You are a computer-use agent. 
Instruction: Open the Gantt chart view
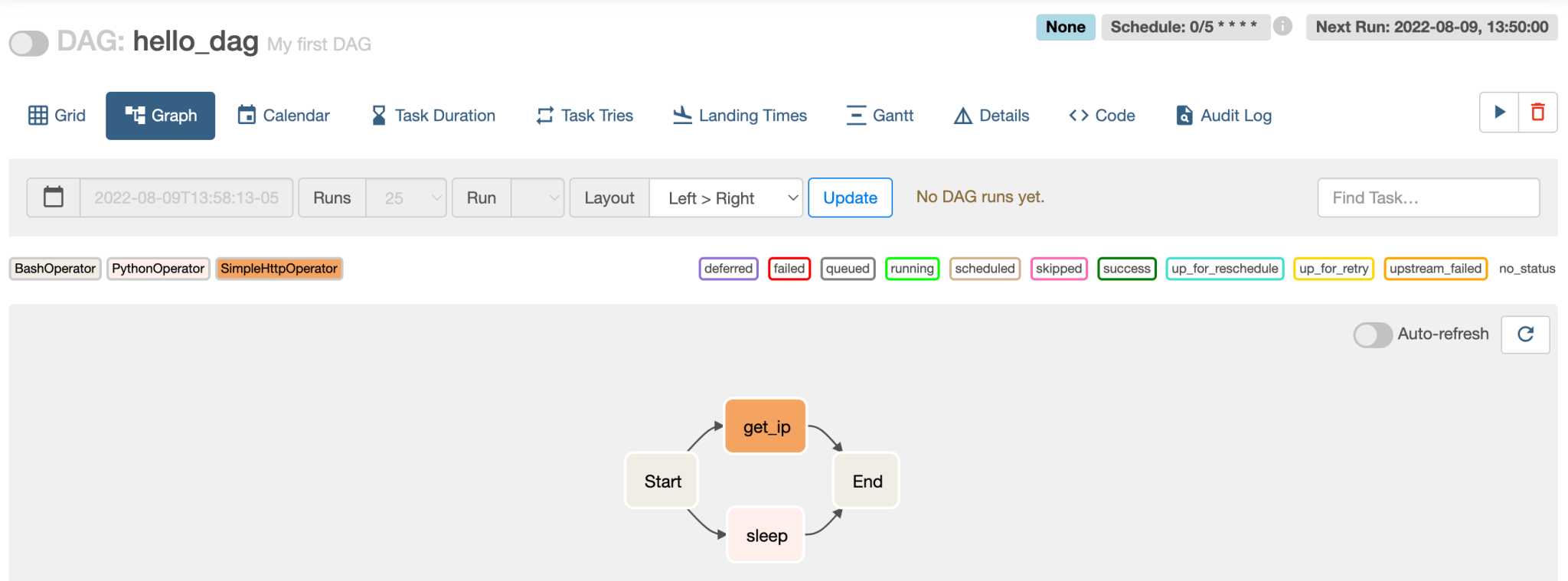880,116
